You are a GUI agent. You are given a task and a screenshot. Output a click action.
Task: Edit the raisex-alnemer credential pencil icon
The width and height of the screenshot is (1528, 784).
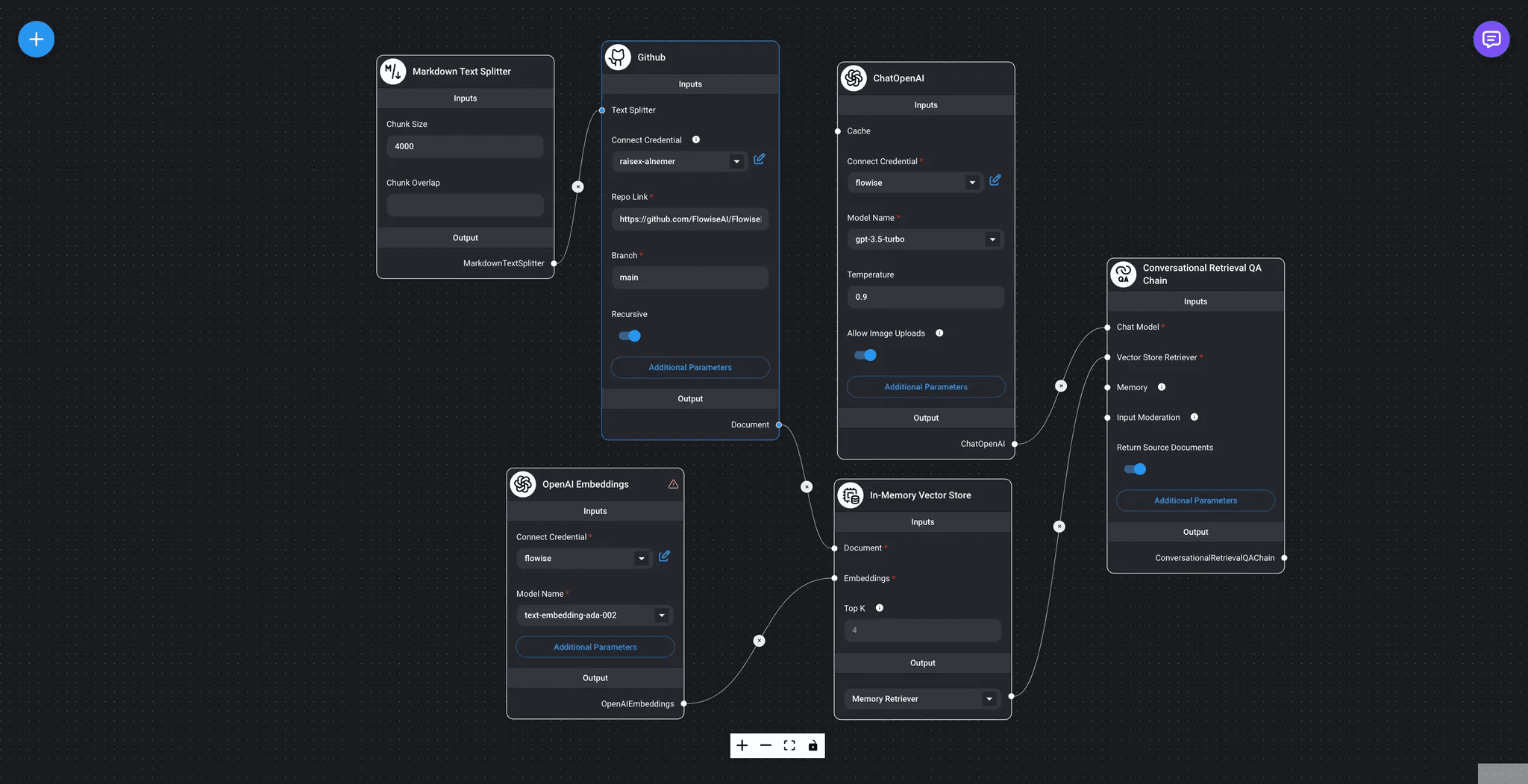coord(759,160)
